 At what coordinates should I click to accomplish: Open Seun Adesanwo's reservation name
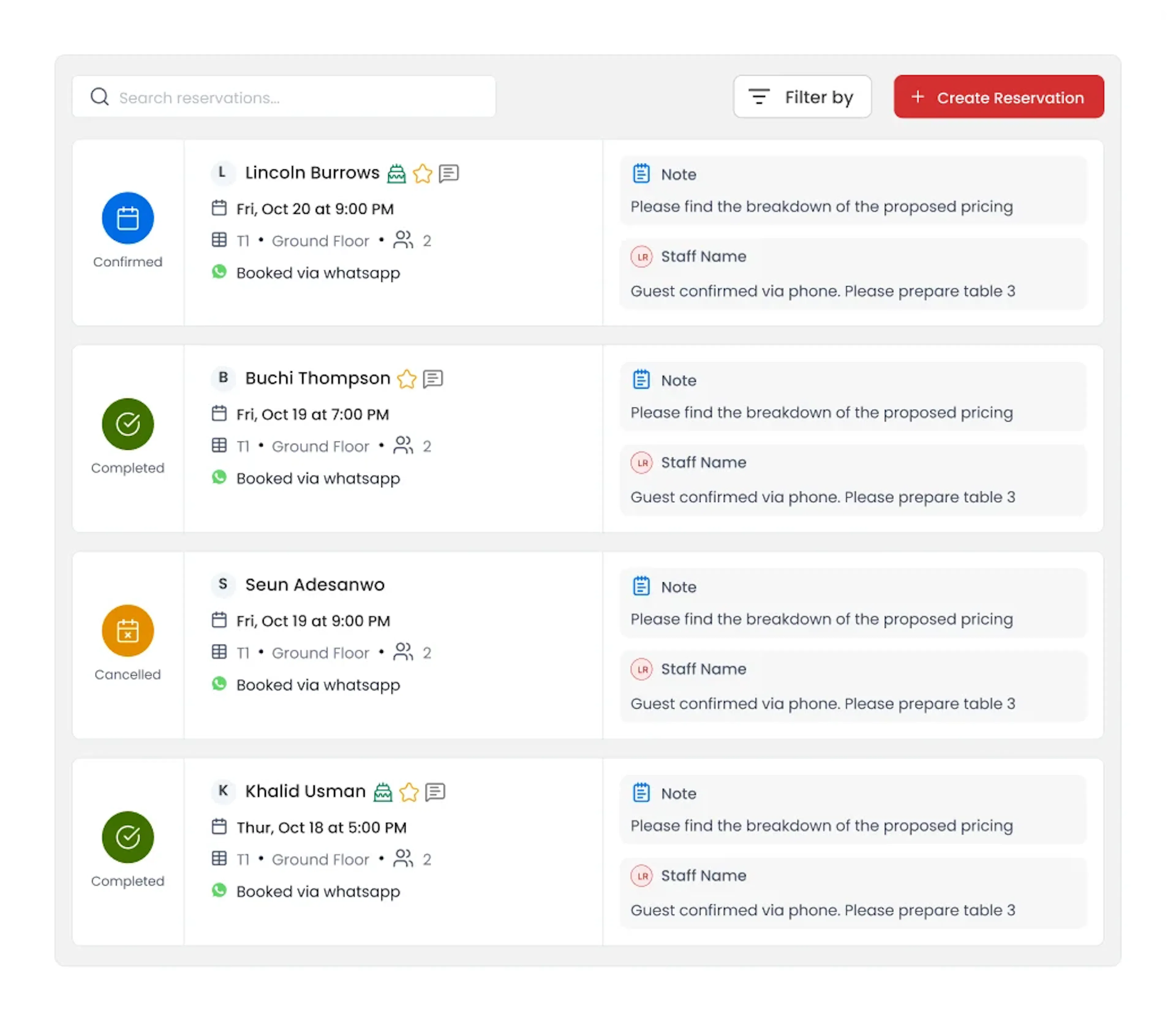point(315,585)
